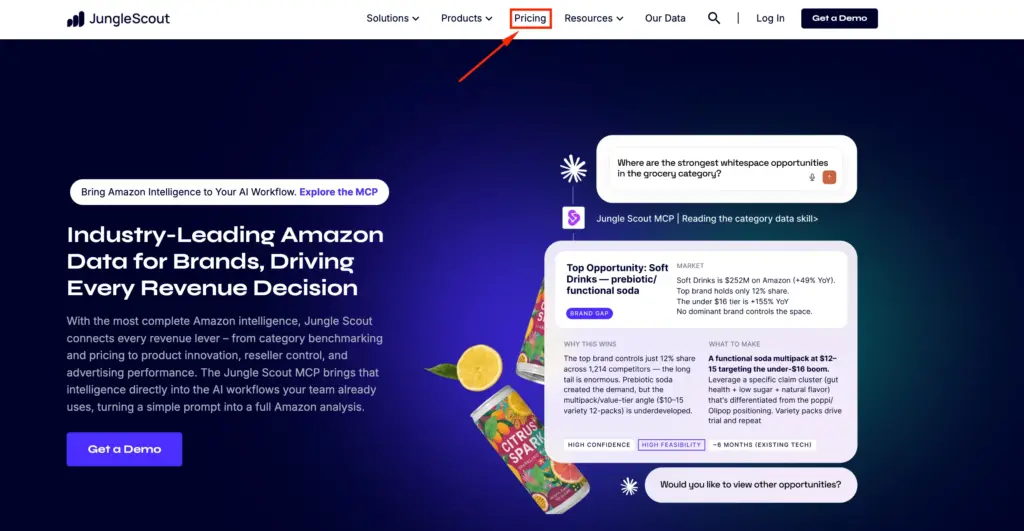Image resolution: width=1024 pixels, height=531 pixels.
Task: Click the microphone icon in prompt box
Action: (812, 177)
